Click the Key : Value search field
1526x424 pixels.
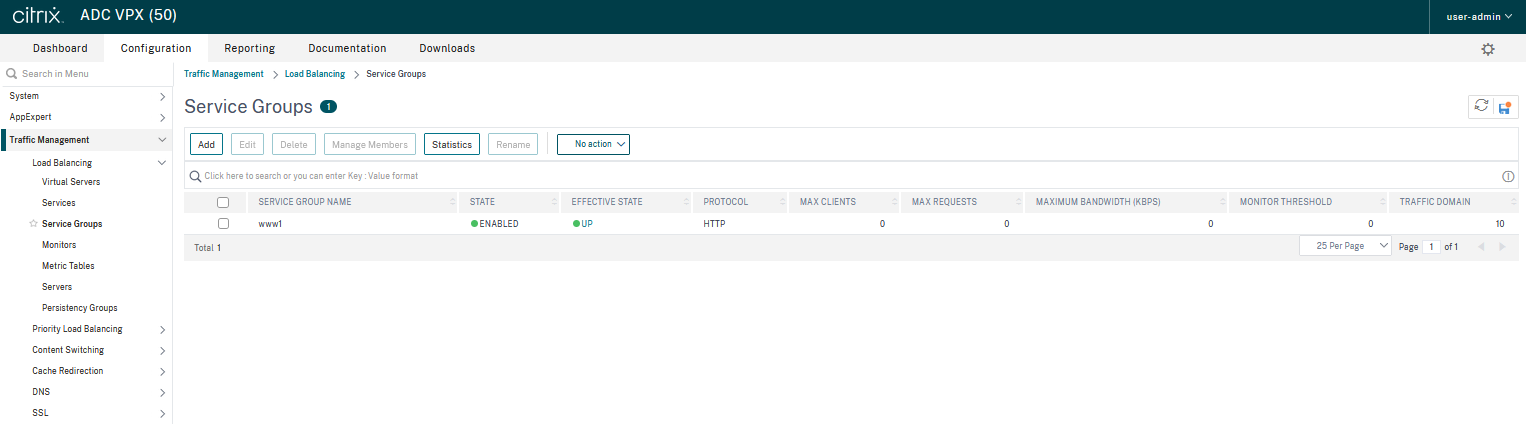click(x=850, y=176)
